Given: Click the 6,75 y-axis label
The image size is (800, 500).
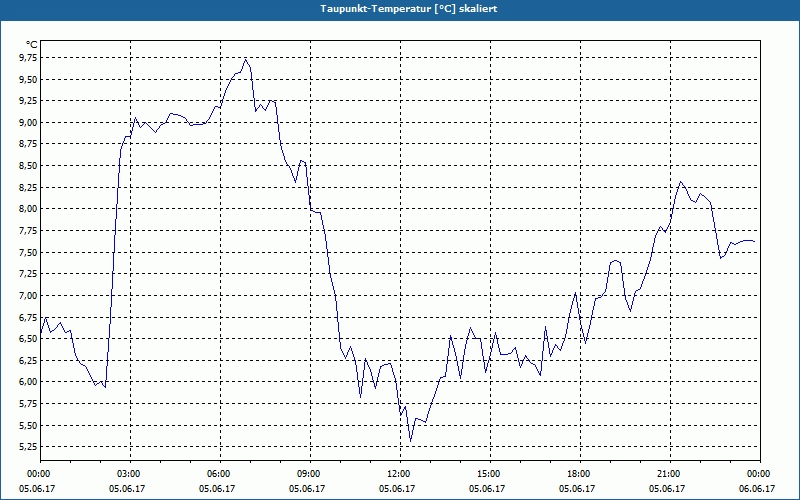Looking at the screenshot, I should tap(28, 317).
